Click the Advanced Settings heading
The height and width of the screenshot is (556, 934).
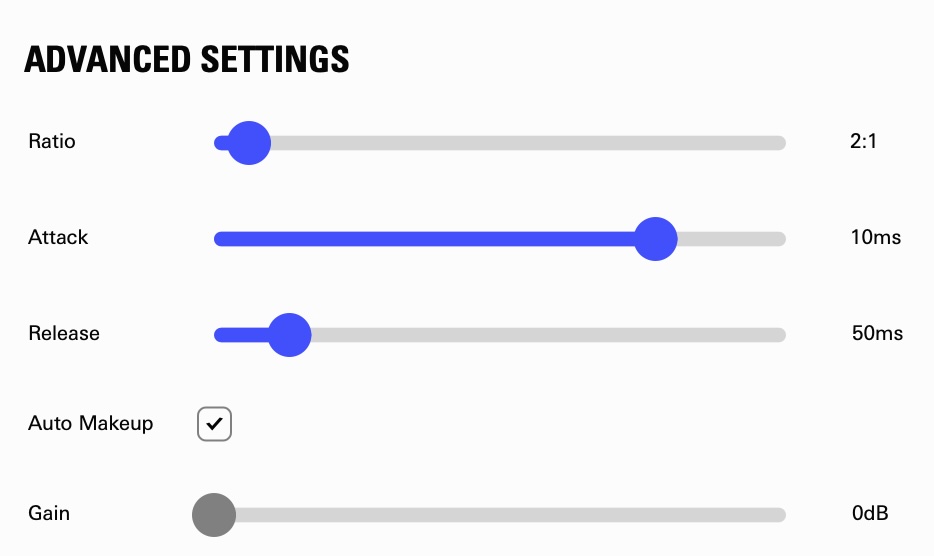(x=187, y=59)
